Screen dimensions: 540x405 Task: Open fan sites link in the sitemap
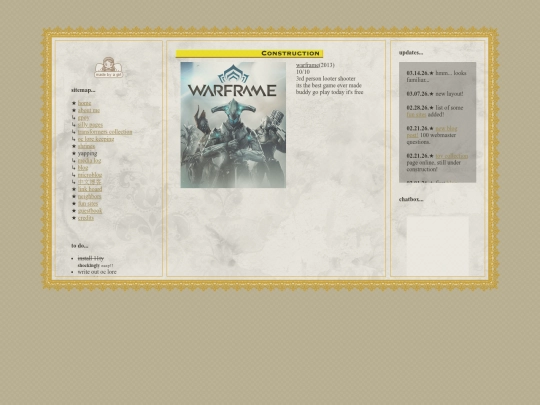click(88, 204)
